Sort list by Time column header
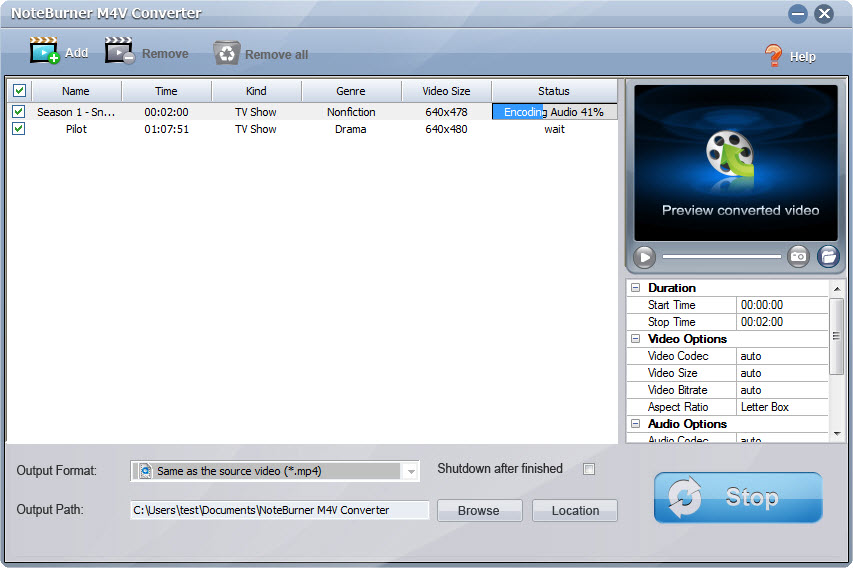 point(166,91)
